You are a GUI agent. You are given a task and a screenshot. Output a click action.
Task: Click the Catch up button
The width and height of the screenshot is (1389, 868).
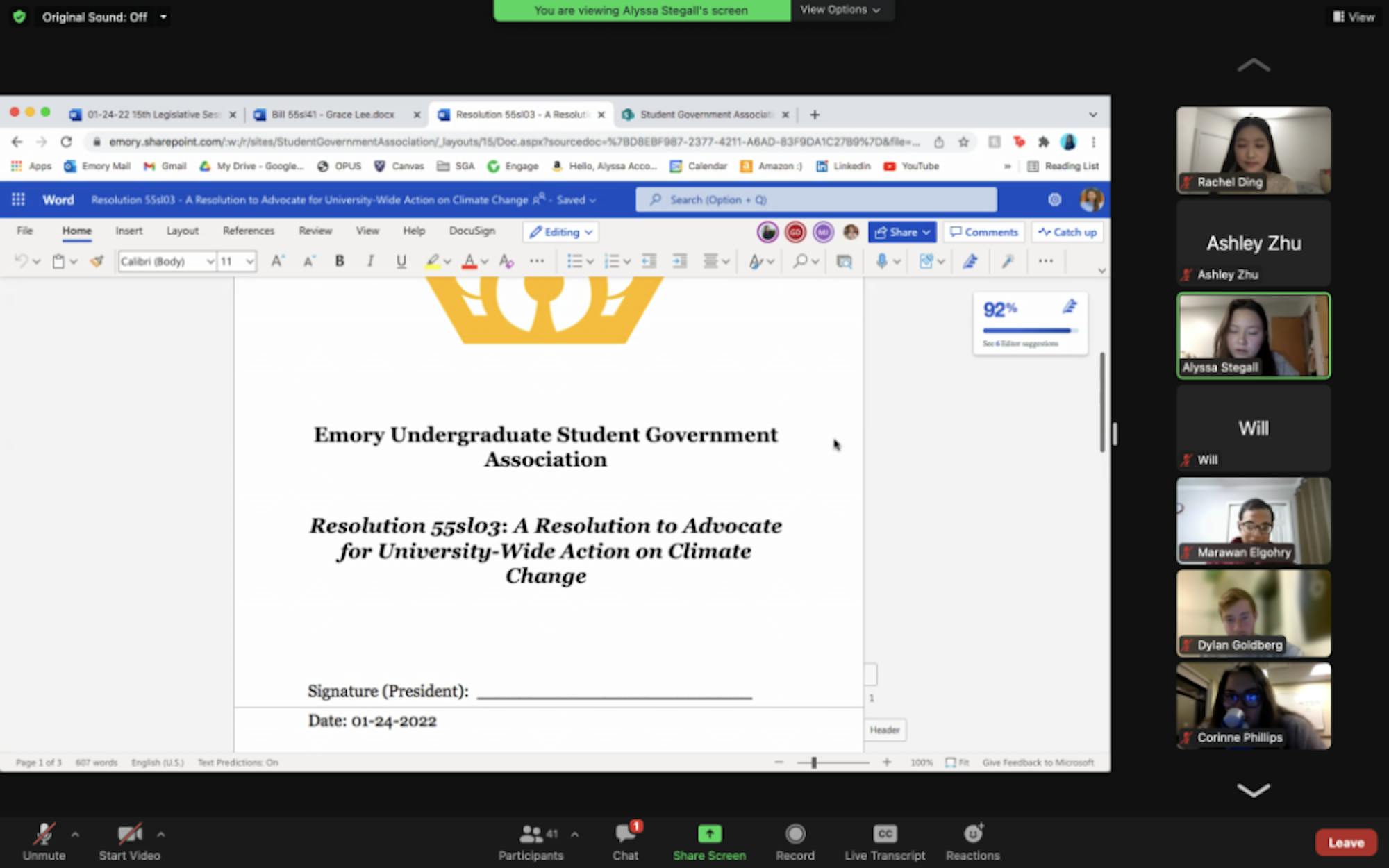click(x=1067, y=232)
